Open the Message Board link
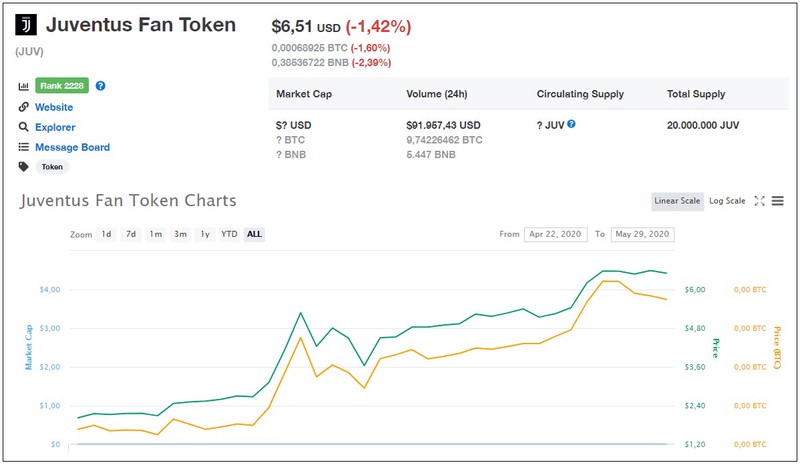This screenshot has height=465, width=800. tap(72, 147)
